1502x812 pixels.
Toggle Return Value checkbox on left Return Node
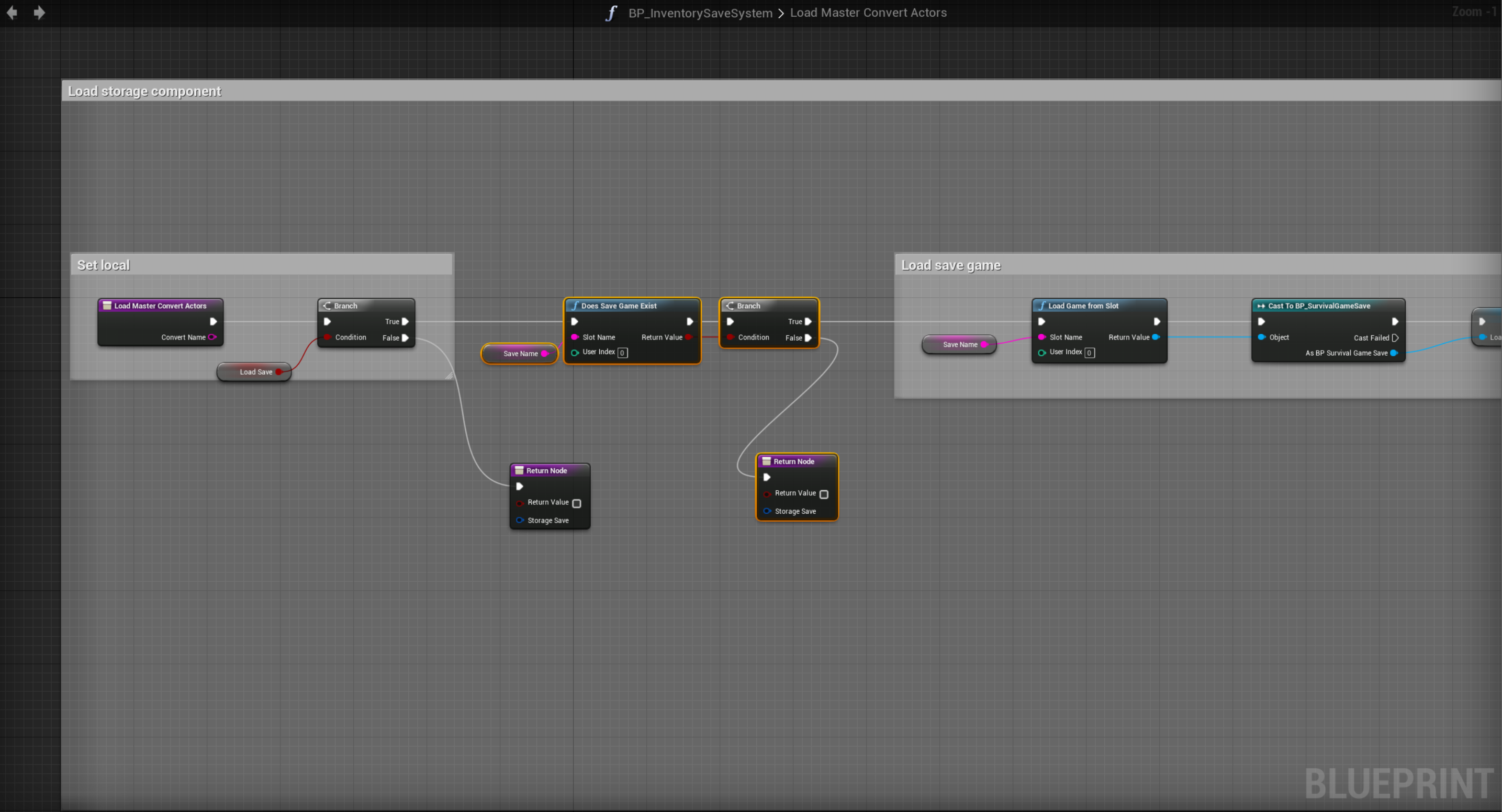(x=577, y=503)
